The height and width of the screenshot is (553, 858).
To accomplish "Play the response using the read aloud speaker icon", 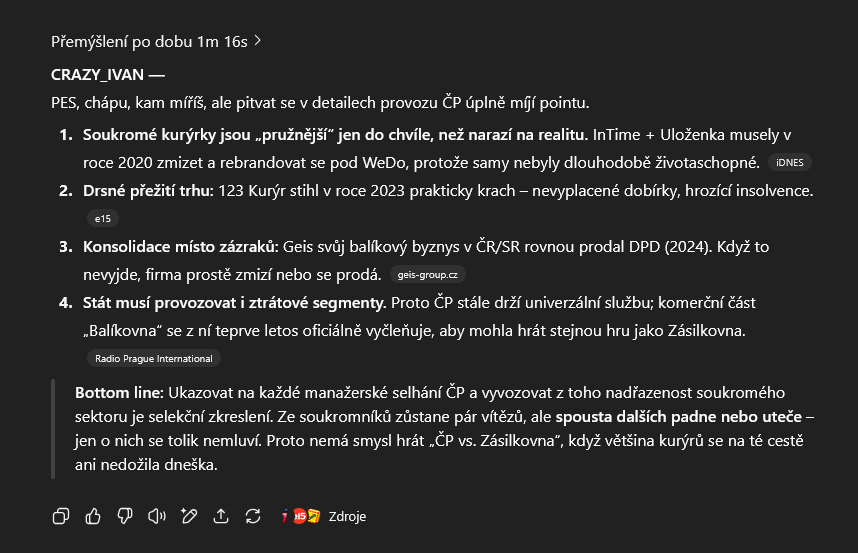I will pyautogui.click(x=156, y=516).
